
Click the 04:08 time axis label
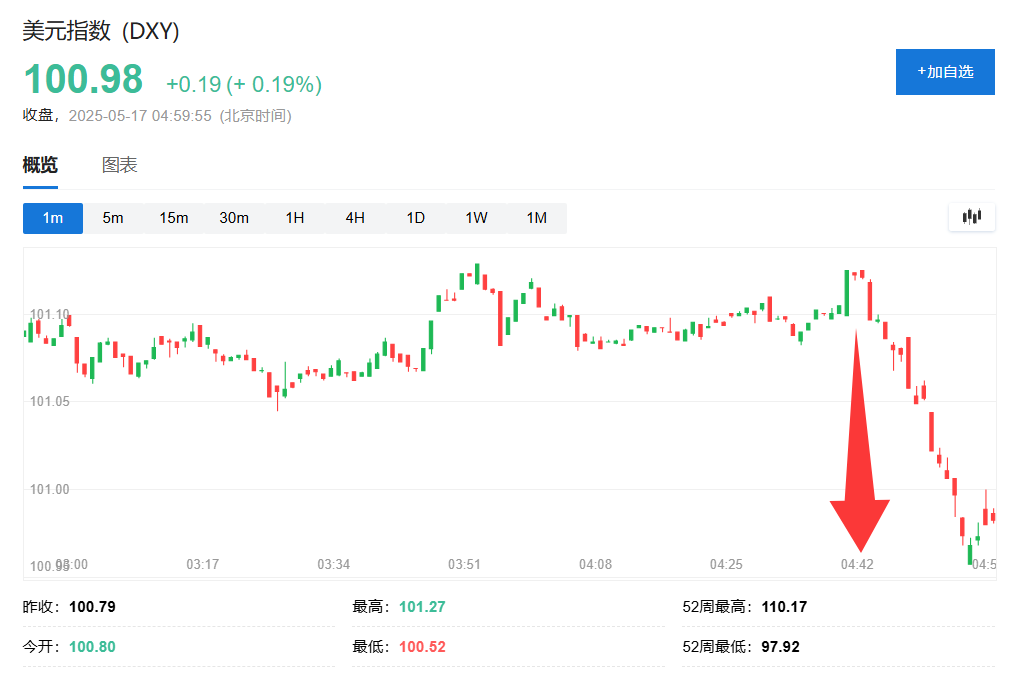(x=595, y=564)
